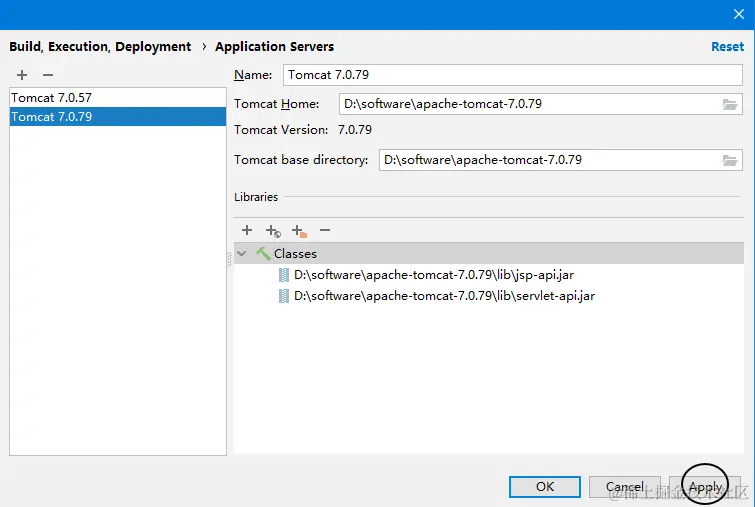Click the jar icon of servlet-api.jar
This screenshot has width=755, height=507.
pyautogui.click(x=284, y=296)
